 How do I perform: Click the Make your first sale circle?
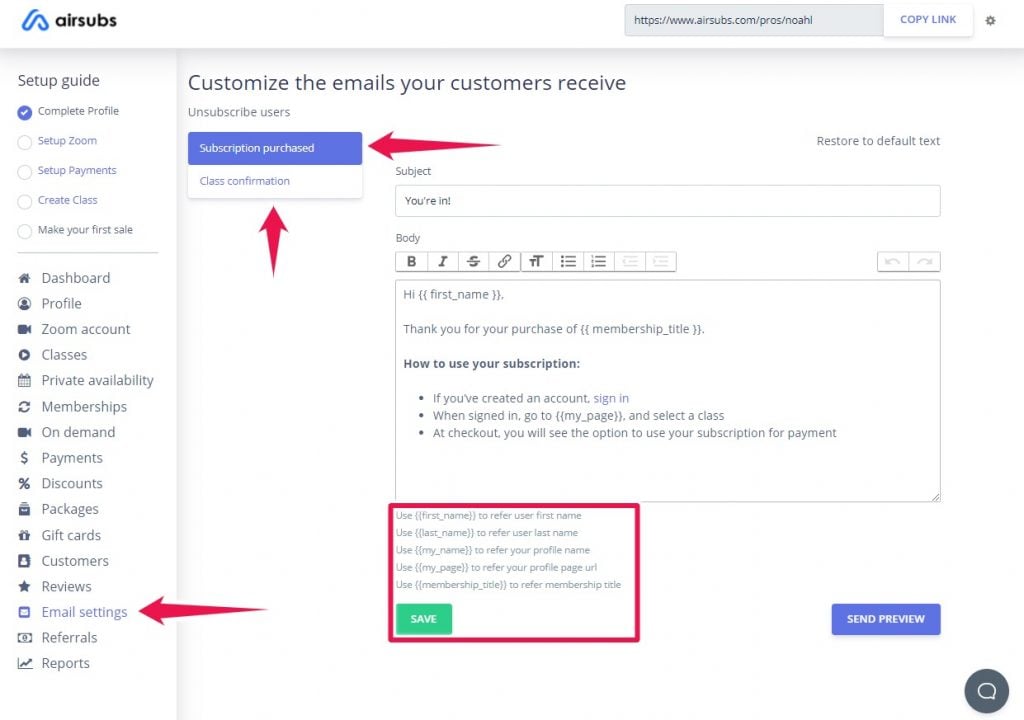pos(24,231)
